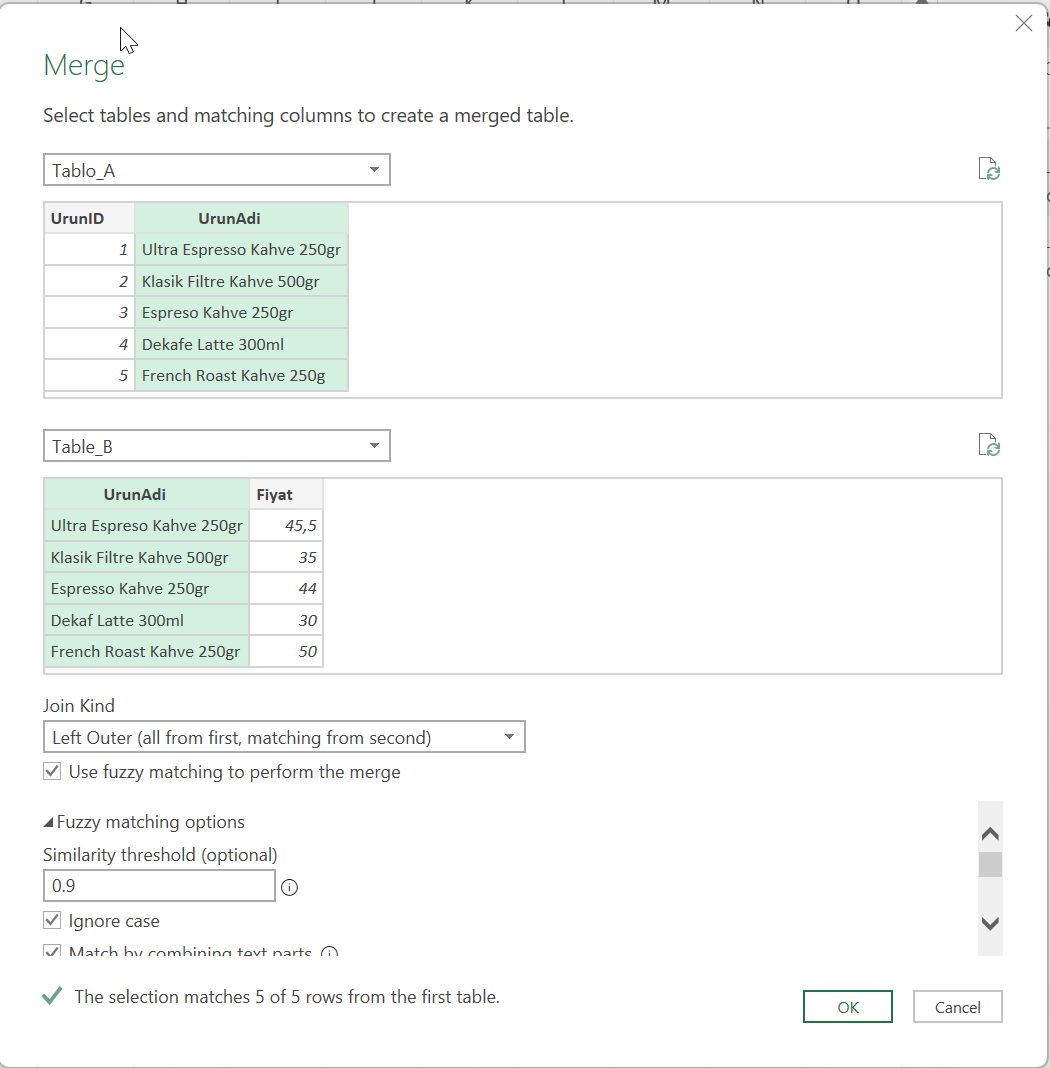
Task: Open the Tablo_A table selection dropdown
Action: click(217, 170)
